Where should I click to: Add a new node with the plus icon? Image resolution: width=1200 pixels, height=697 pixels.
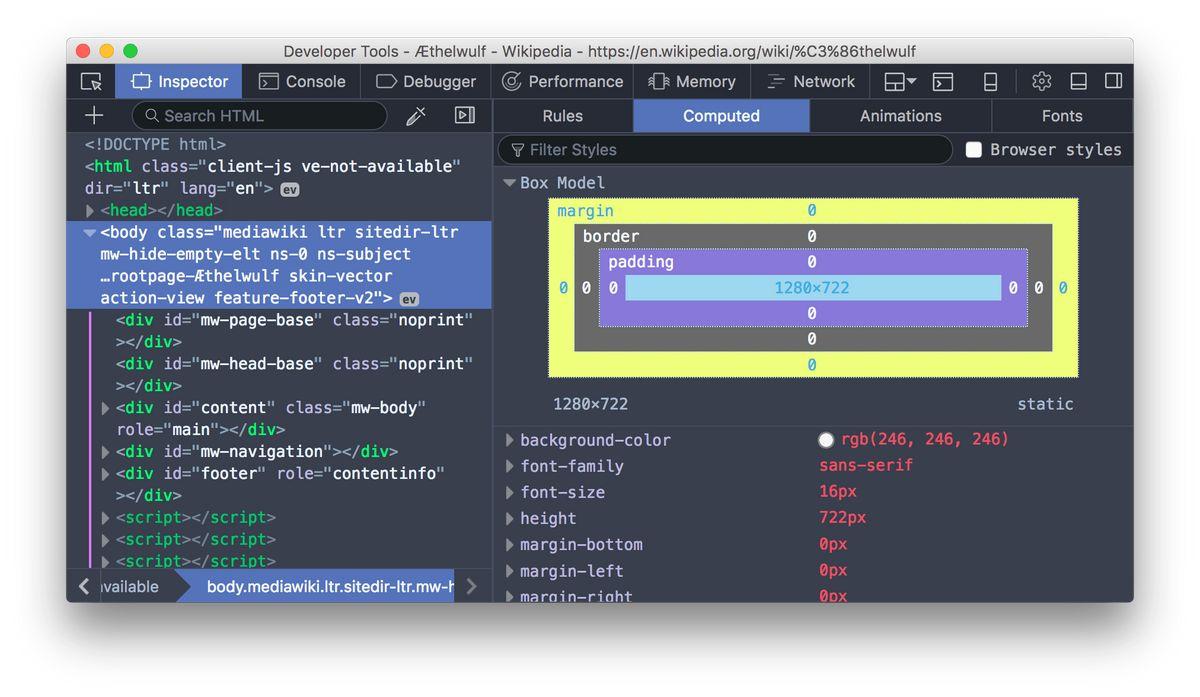[x=94, y=116]
